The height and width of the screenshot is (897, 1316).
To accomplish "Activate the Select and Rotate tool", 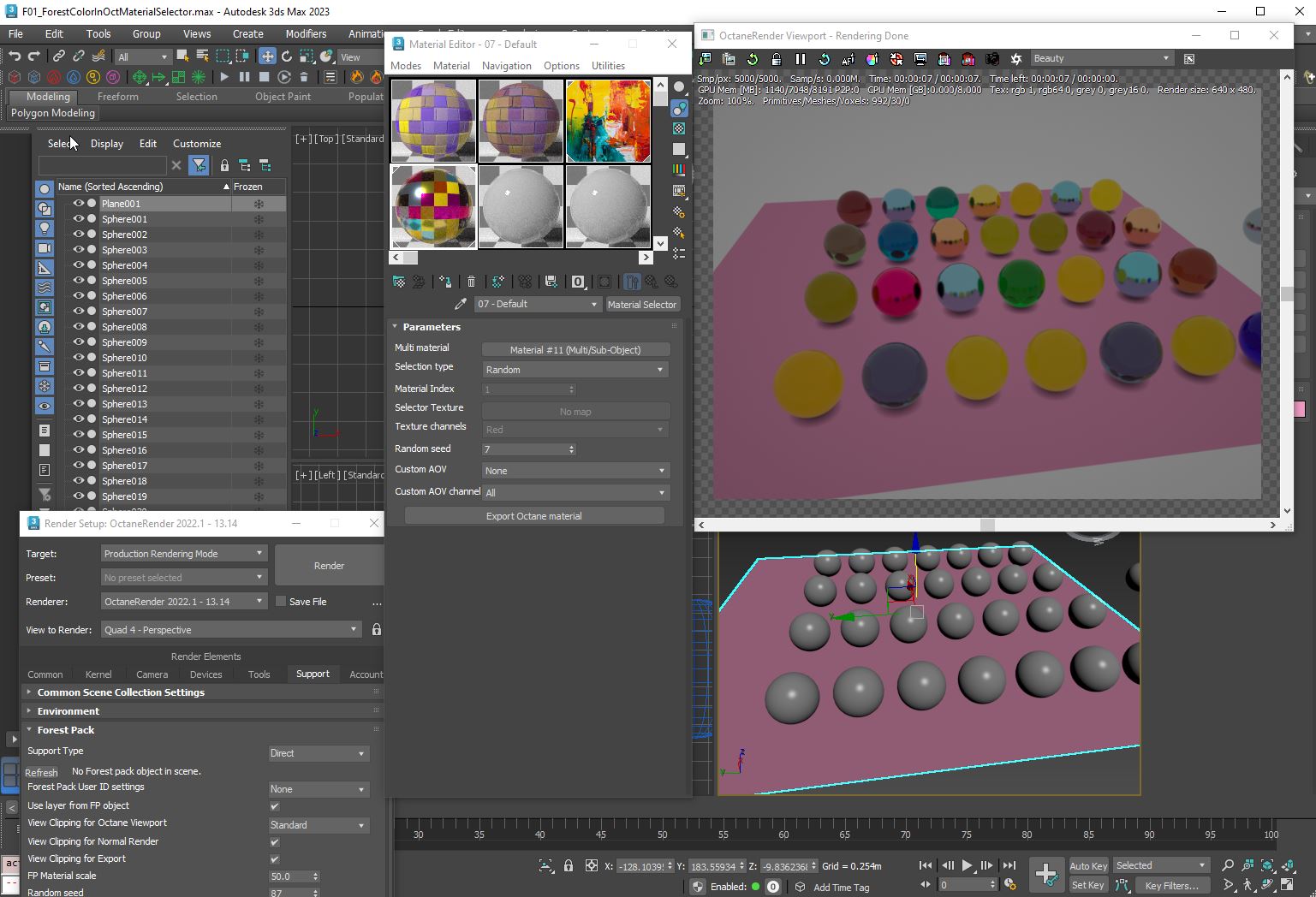I will click(x=287, y=56).
